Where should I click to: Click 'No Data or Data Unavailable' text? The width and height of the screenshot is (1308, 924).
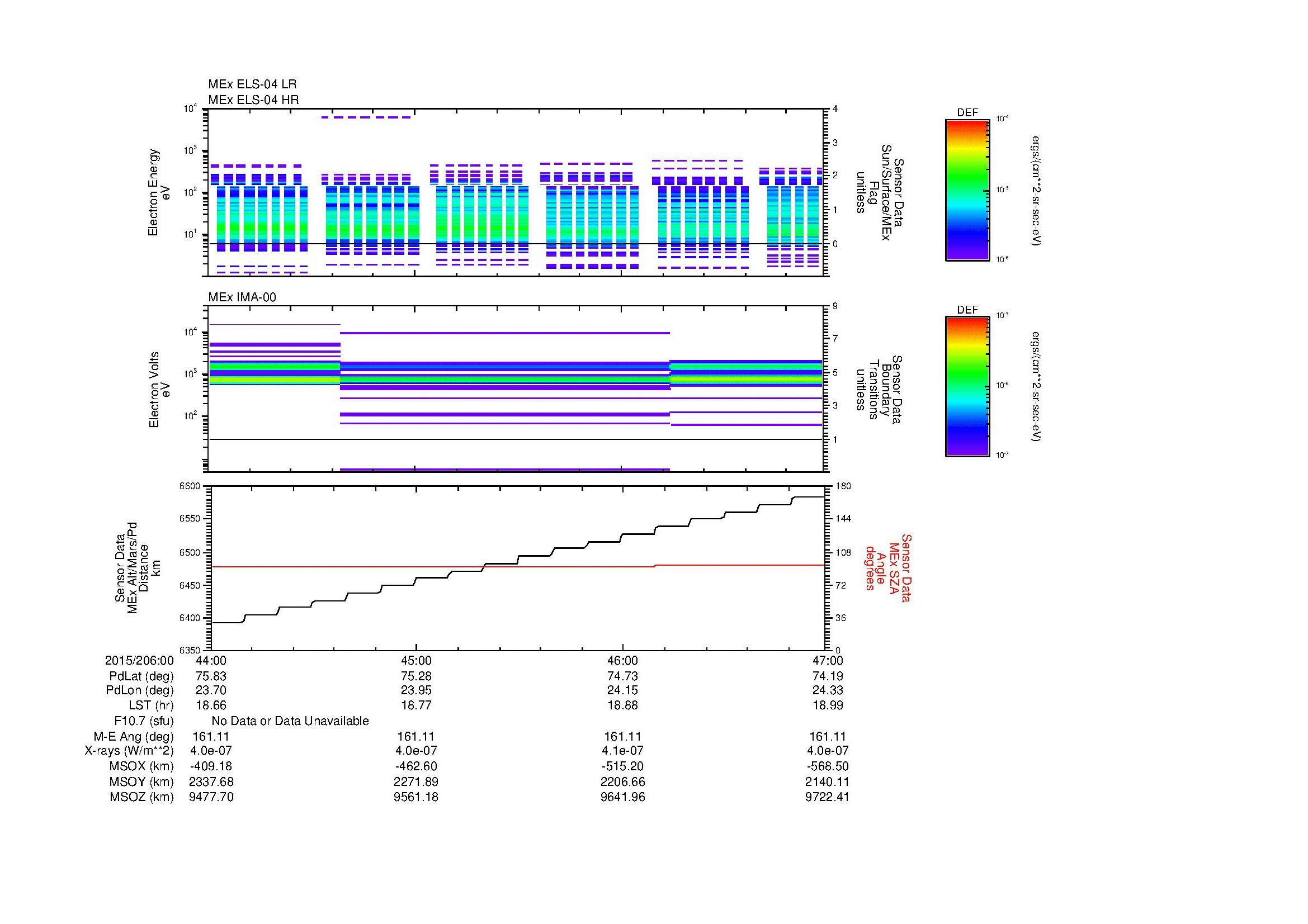(x=290, y=721)
